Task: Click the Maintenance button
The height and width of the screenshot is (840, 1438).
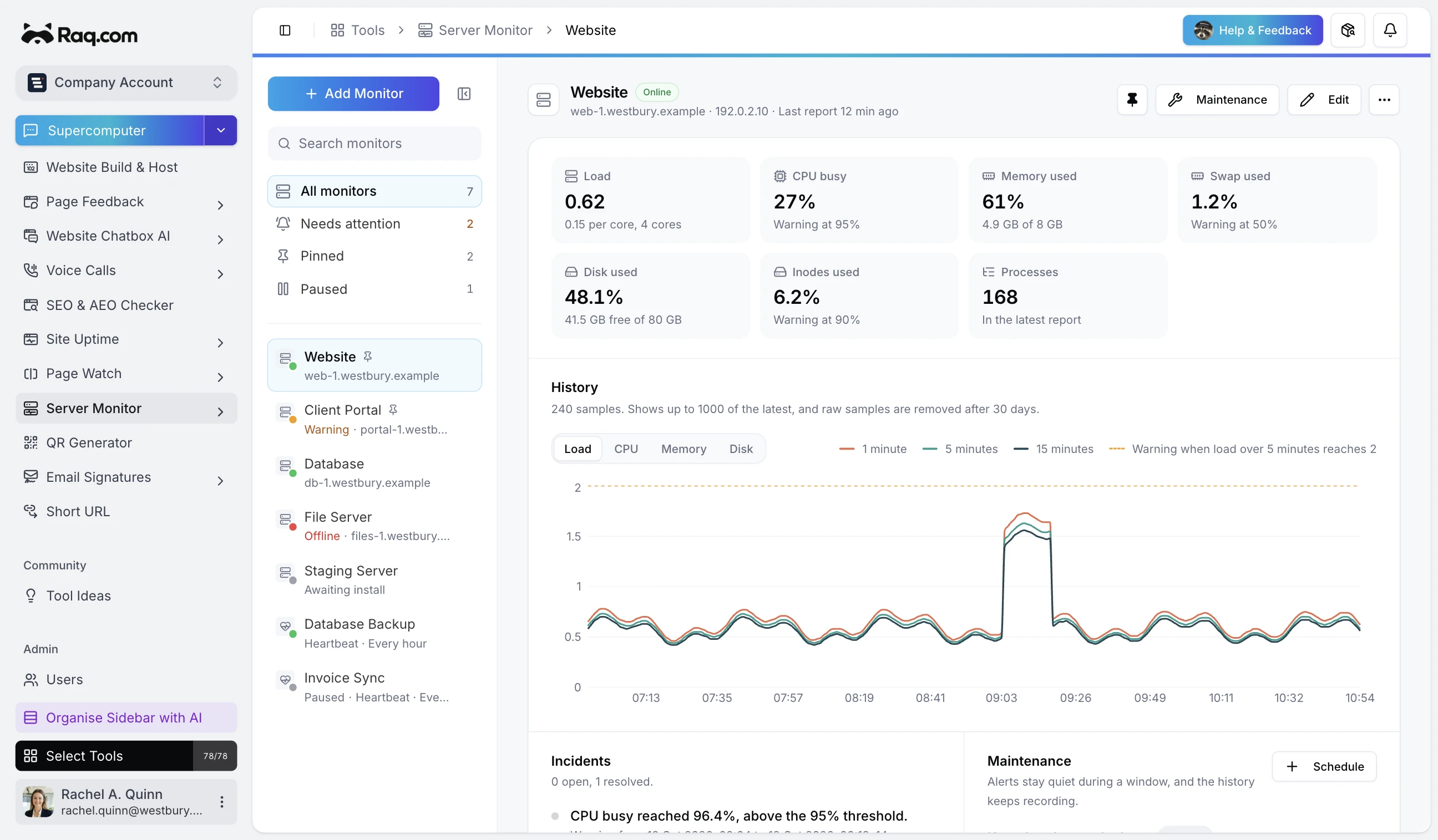Action: [x=1217, y=100]
